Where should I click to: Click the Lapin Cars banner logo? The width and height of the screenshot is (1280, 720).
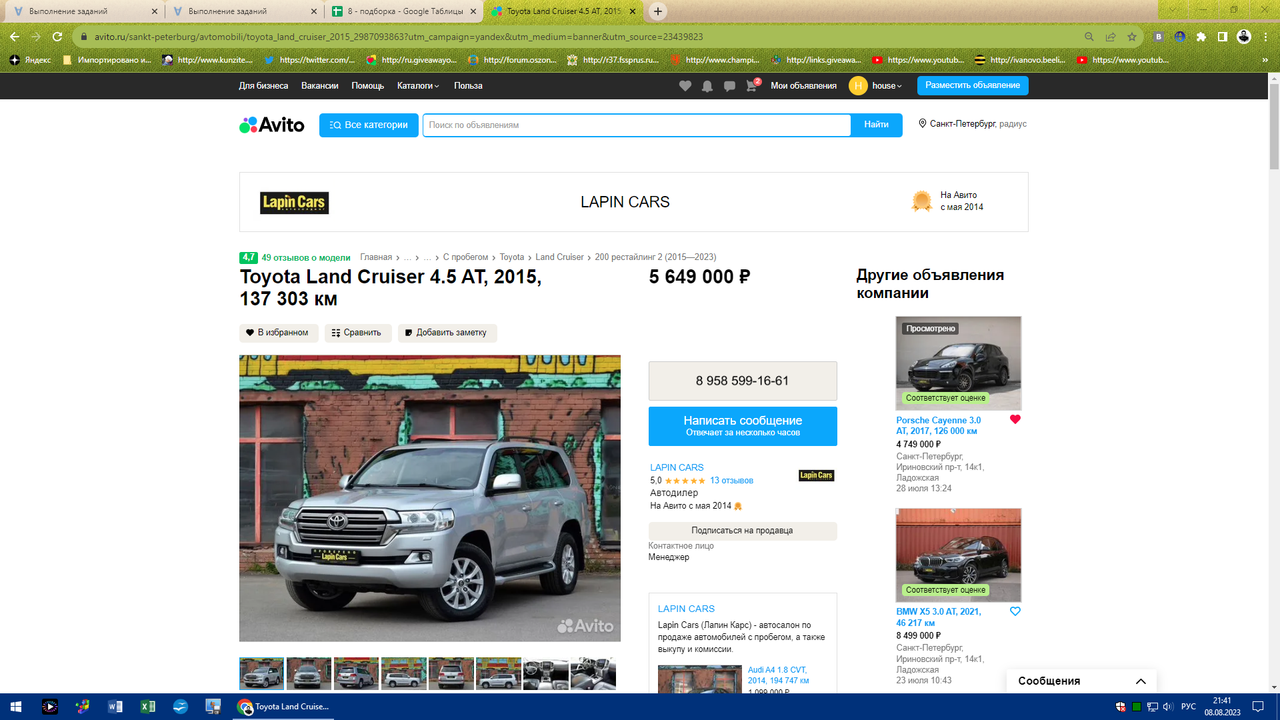[294, 203]
